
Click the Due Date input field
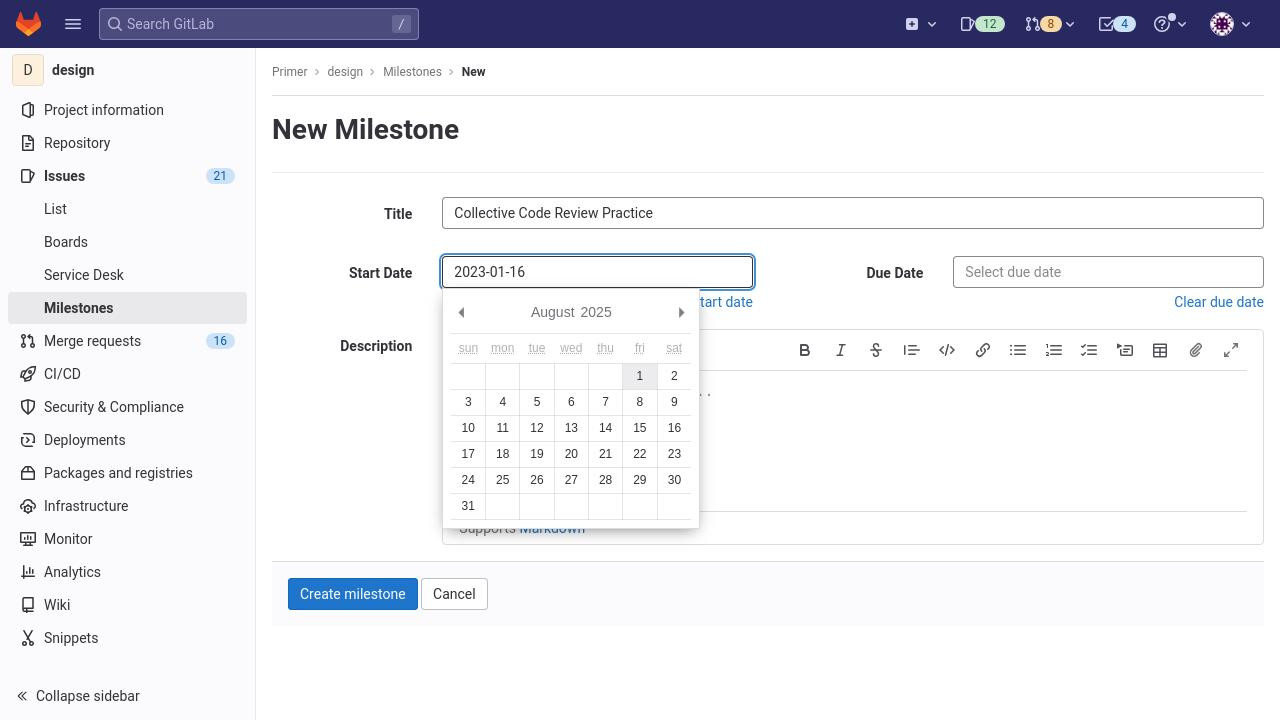[x=1108, y=272]
